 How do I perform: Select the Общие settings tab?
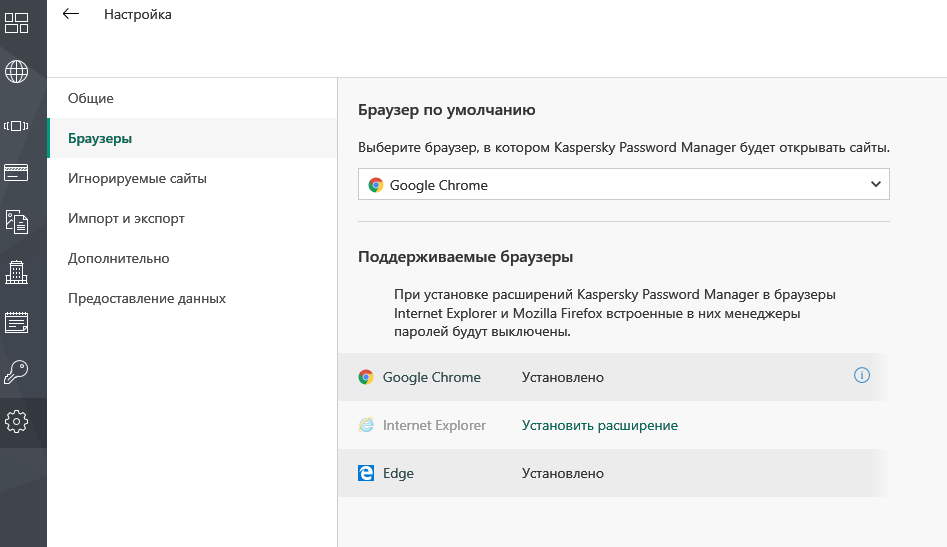click(x=91, y=98)
